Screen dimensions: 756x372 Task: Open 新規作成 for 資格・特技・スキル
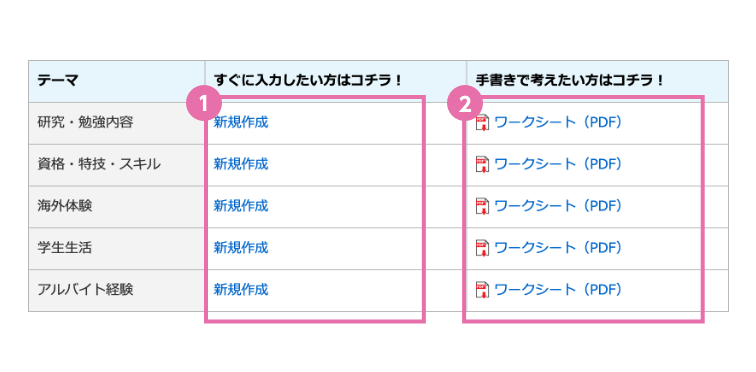tap(241, 164)
